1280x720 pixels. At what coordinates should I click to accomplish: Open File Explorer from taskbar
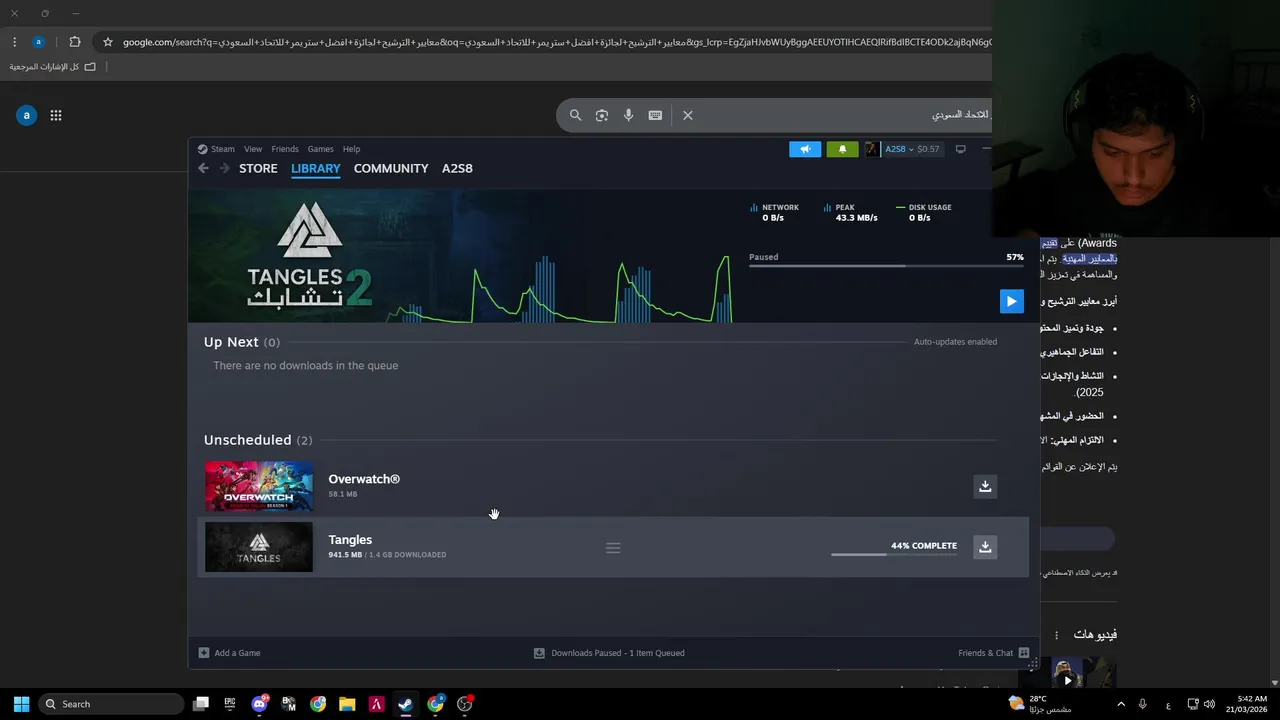click(x=347, y=704)
